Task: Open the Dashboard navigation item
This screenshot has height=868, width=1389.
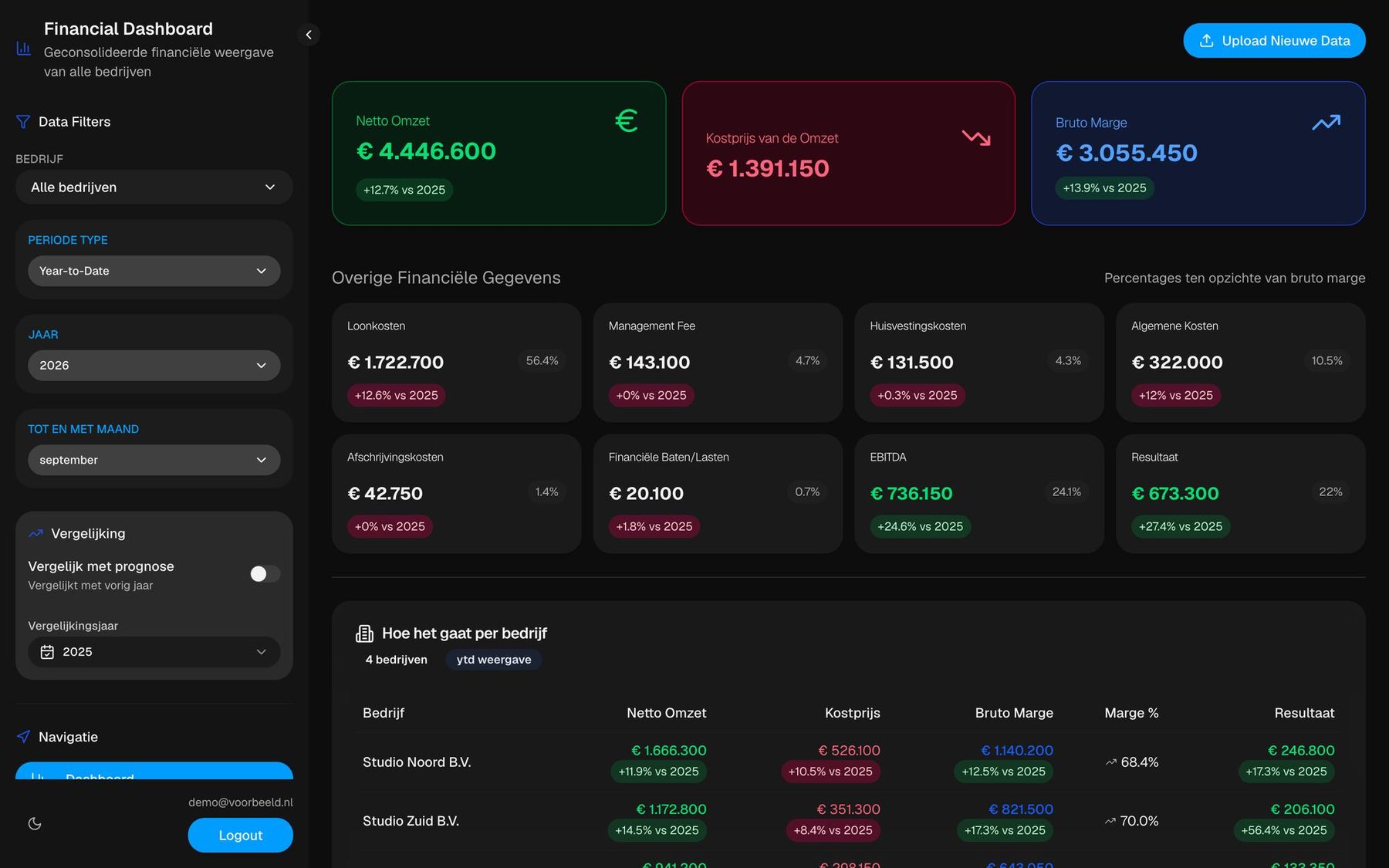Action: pyautogui.click(x=154, y=771)
